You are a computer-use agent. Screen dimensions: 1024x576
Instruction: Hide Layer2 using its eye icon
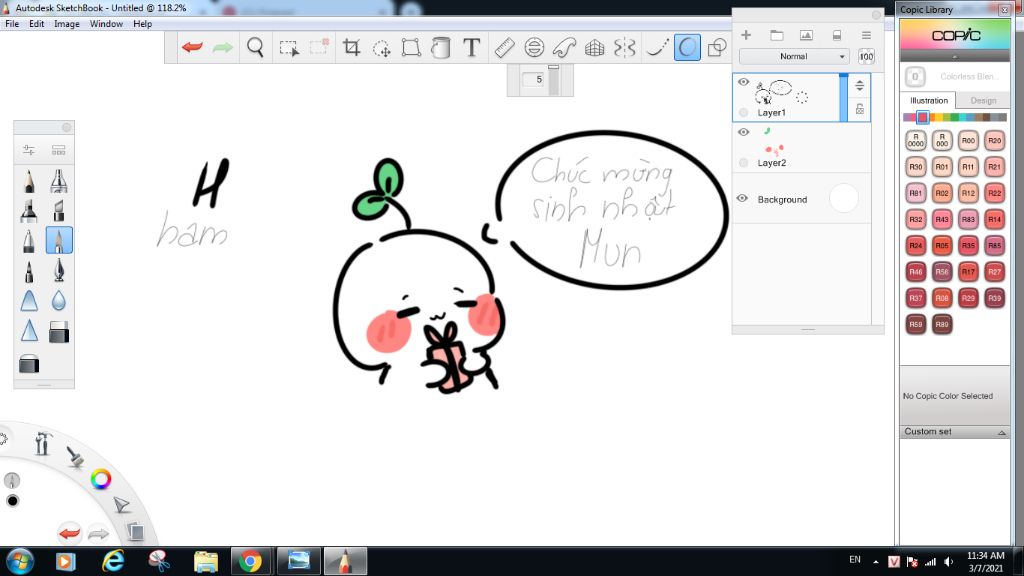pyautogui.click(x=743, y=132)
